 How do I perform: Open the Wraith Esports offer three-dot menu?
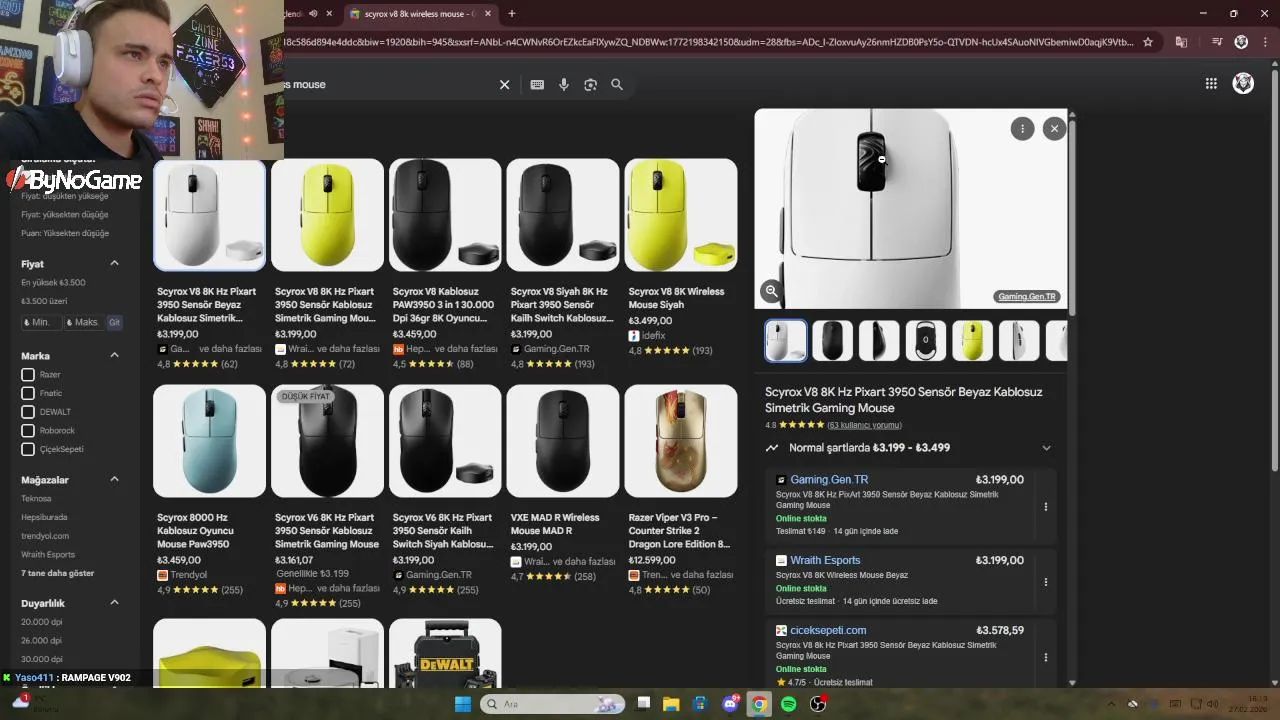coord(1046,582)
